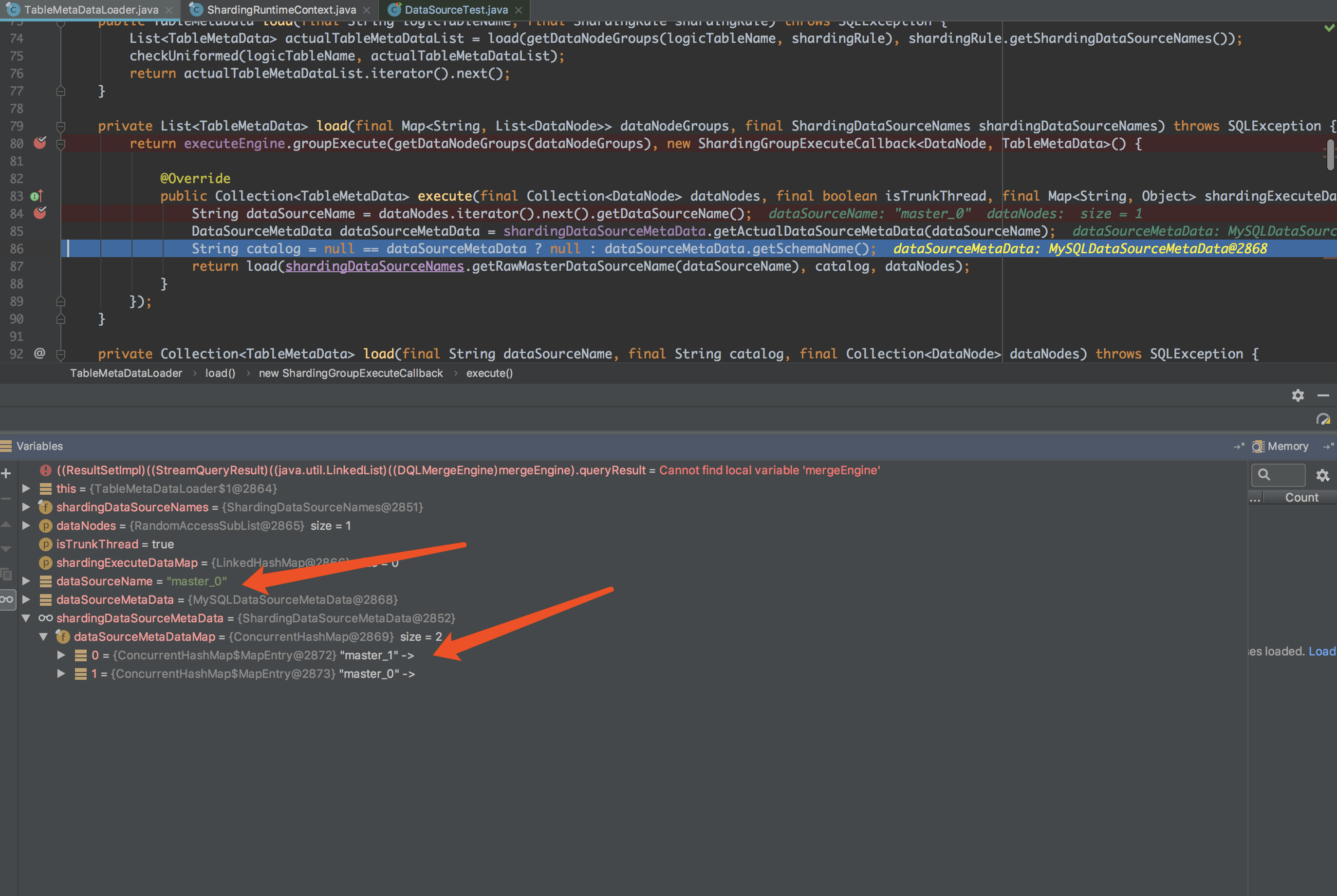Viewport: 1337px width, 896px height.
Task: Add a new watch with the plus icon
Action: 6,472
